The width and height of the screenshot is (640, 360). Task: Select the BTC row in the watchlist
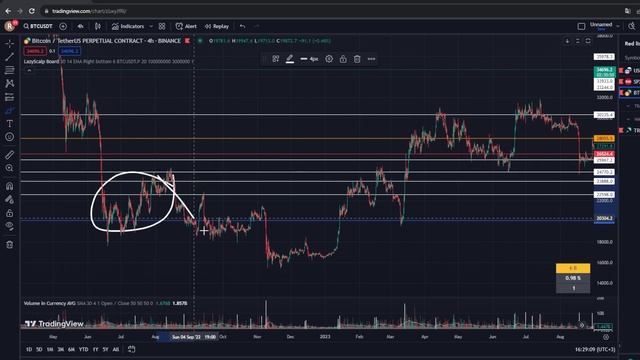pyautogui.click(x=629, y=93)
